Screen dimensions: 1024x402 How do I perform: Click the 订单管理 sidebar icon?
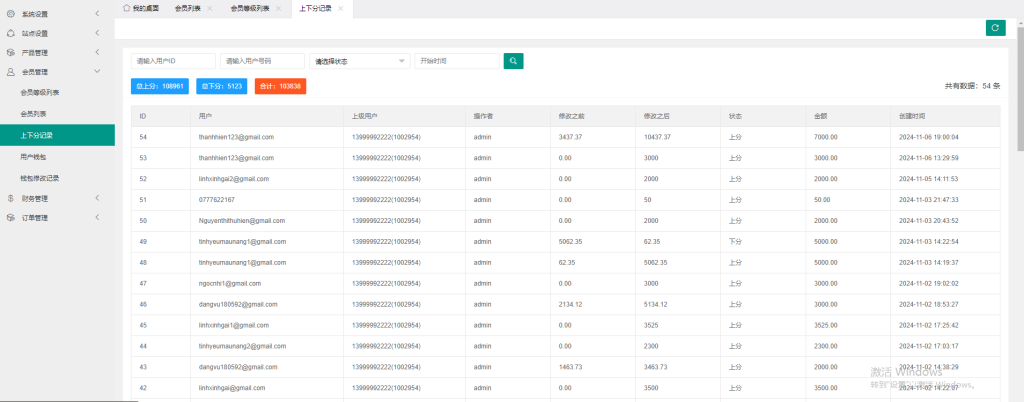pos(10,217)
